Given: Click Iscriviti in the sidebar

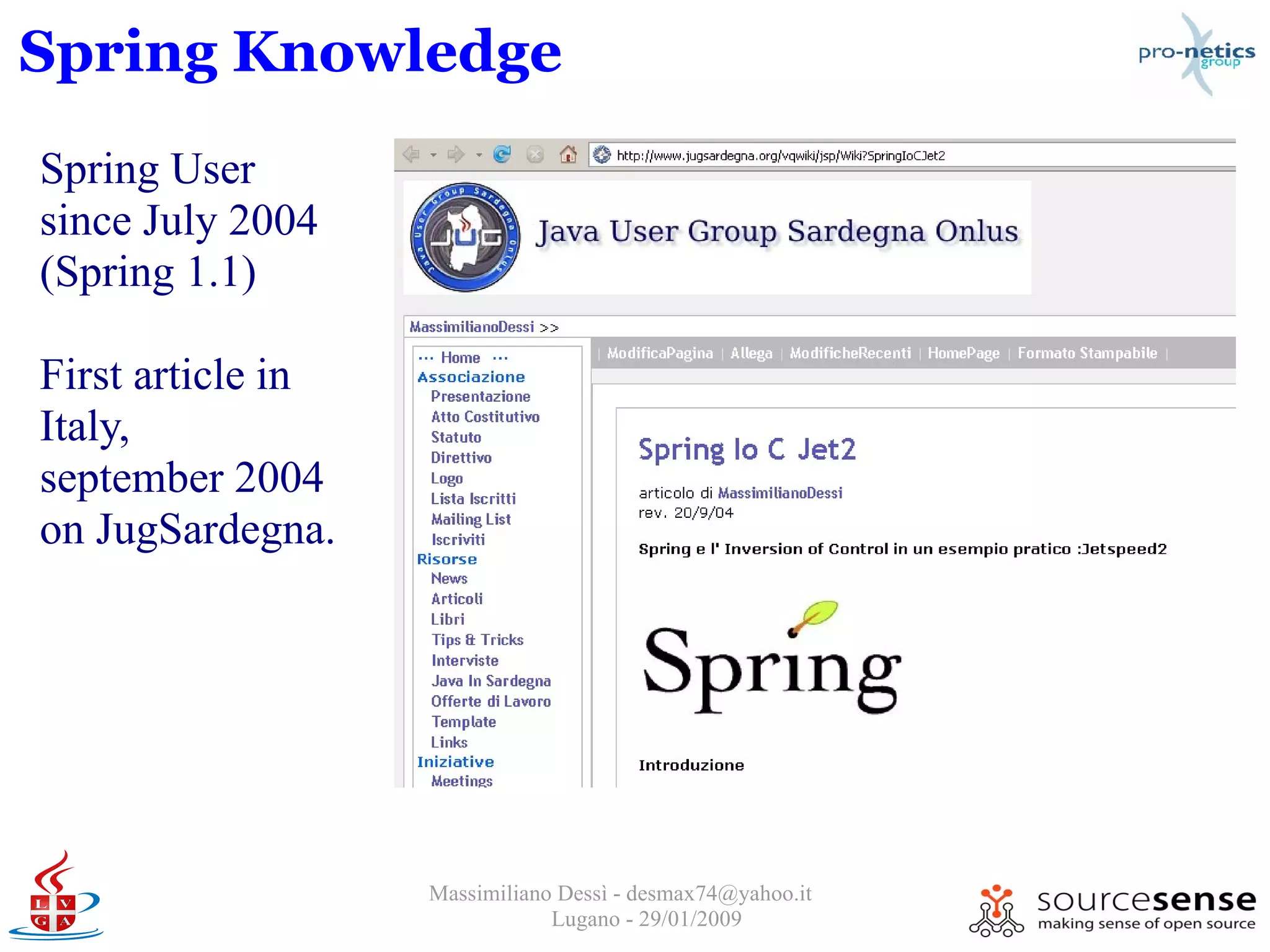Looking at the screenshot, I should (x=458, y=540).
